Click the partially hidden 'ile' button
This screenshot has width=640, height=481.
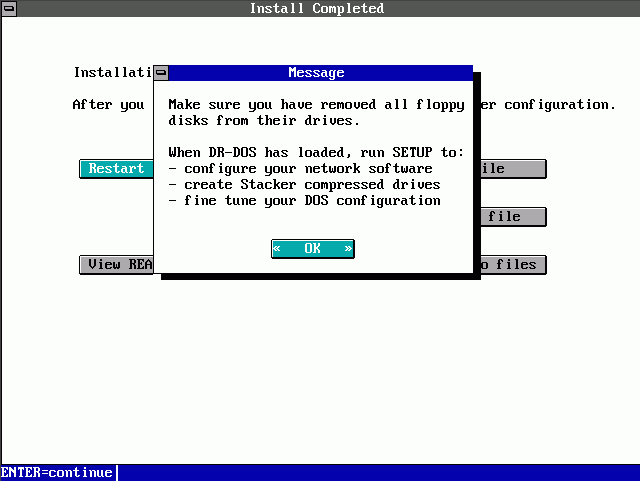(513, 169)
